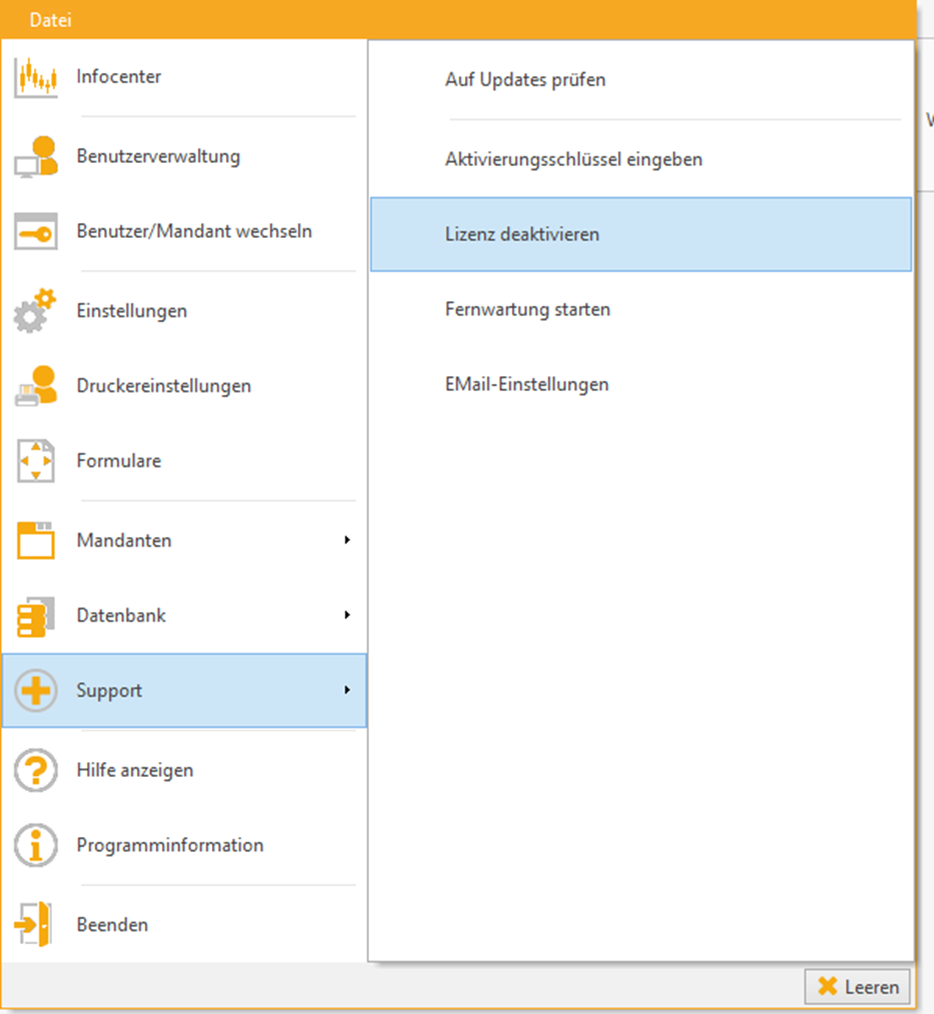Screen dimensions: 934x1014
Task: Click the Einstellungen gear icon
Action: [36, 311]
